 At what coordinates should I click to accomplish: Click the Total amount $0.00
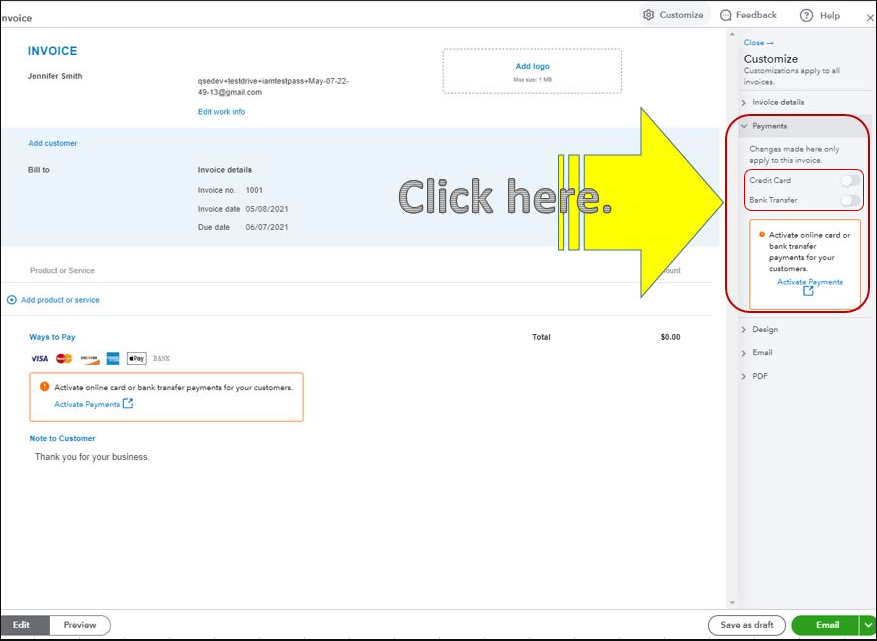(x=670, y=337)
